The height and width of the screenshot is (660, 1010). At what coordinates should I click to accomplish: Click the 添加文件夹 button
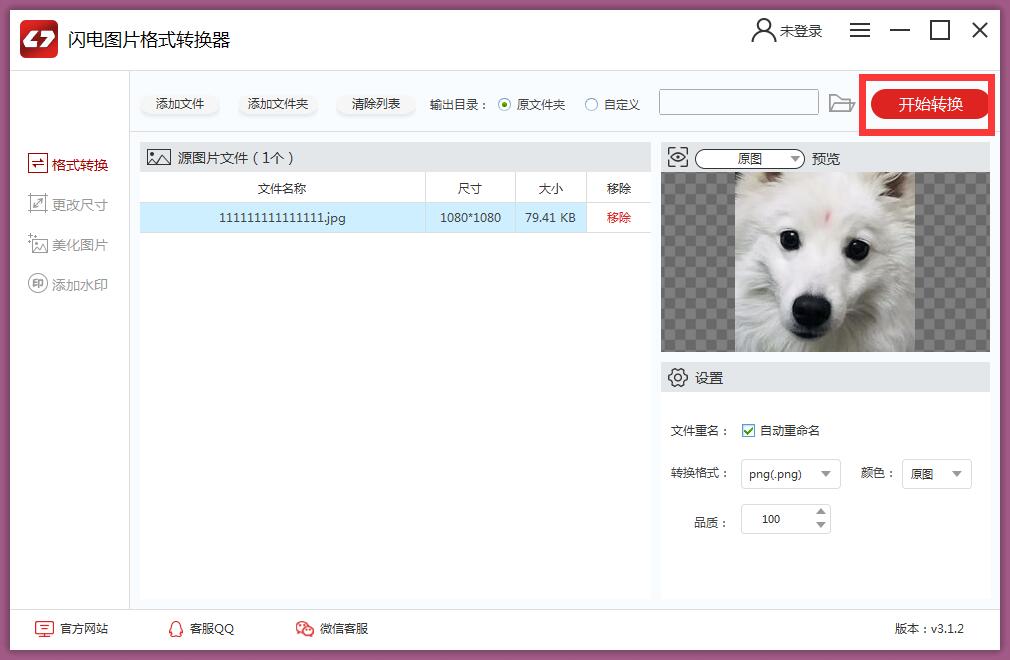click(278, 104)
